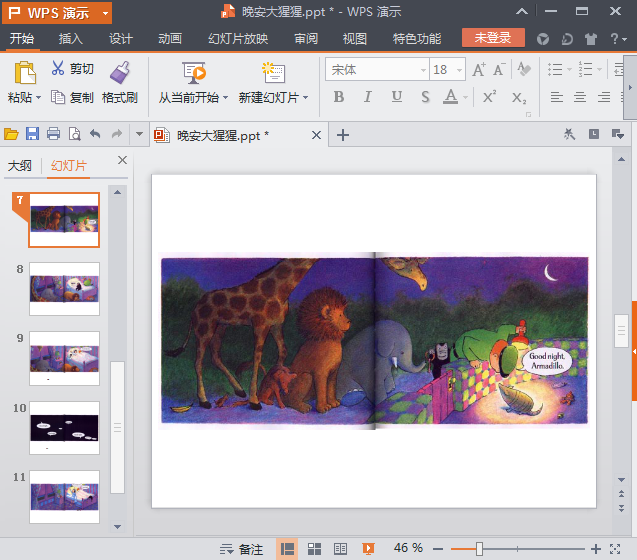Open the skin shirt icon
637x560 pixels.
[591, 39]
